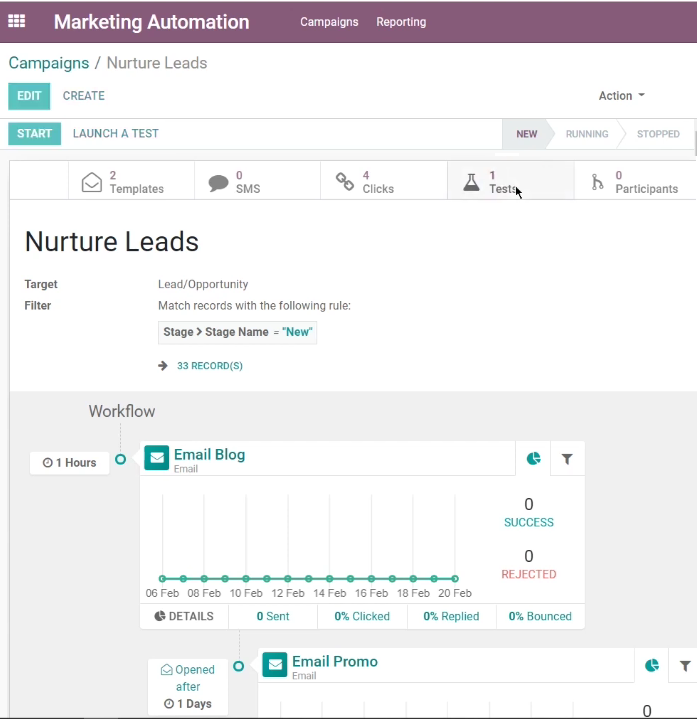Click the SMS speech bubble icon

[218, 183]
